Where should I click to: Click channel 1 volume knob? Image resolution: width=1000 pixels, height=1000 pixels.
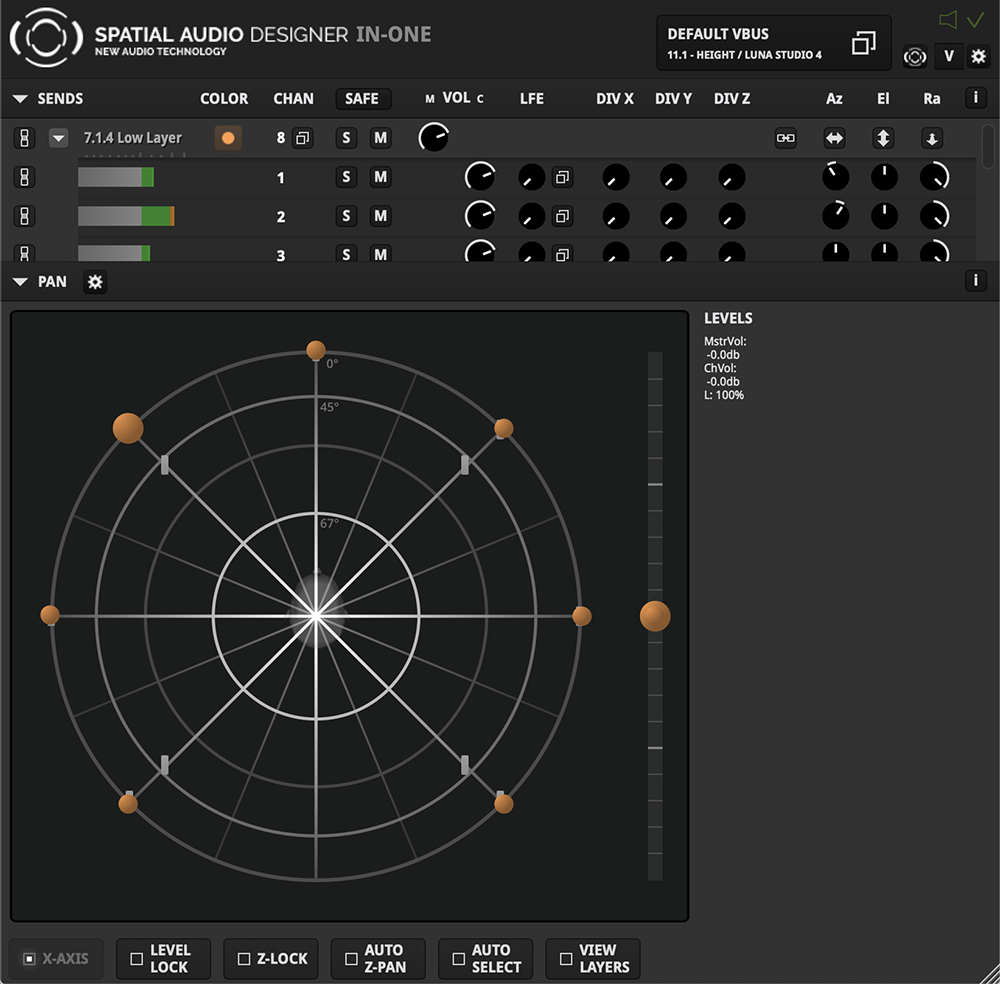(480, 177)
